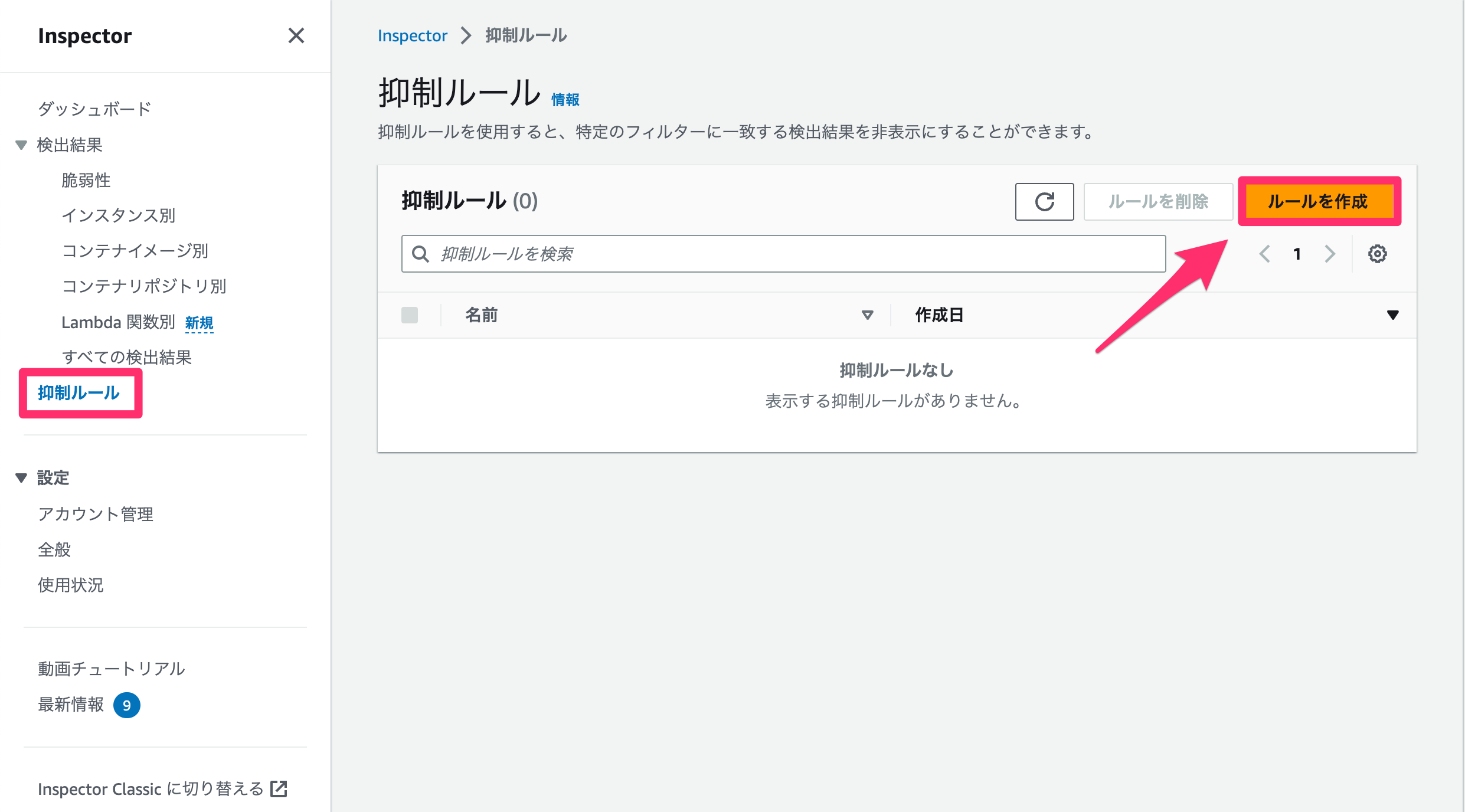Open インスタンス別 findings page

pyautogui.click(x=119, y=215)
